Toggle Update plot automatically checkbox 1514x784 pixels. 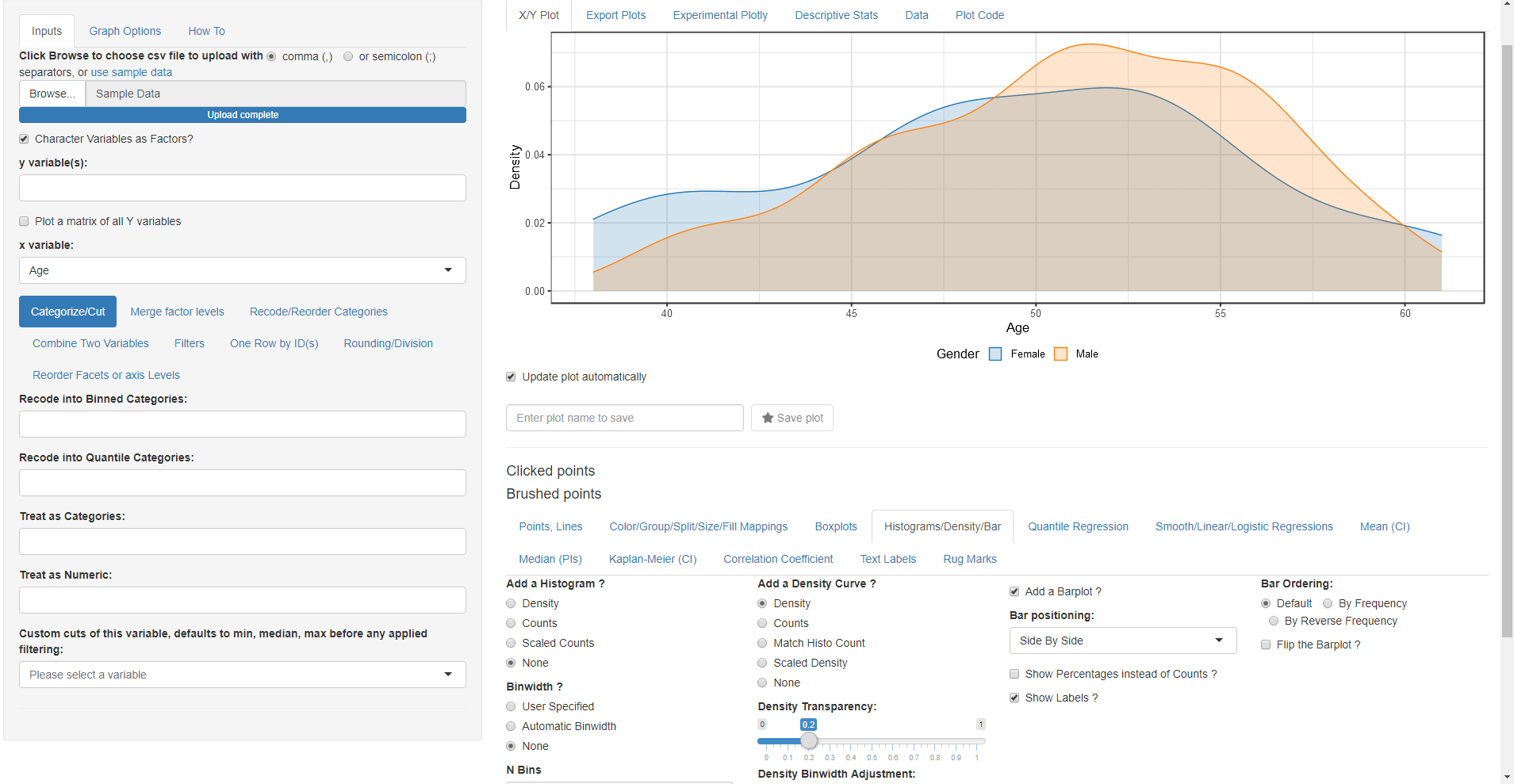[511, 377]
